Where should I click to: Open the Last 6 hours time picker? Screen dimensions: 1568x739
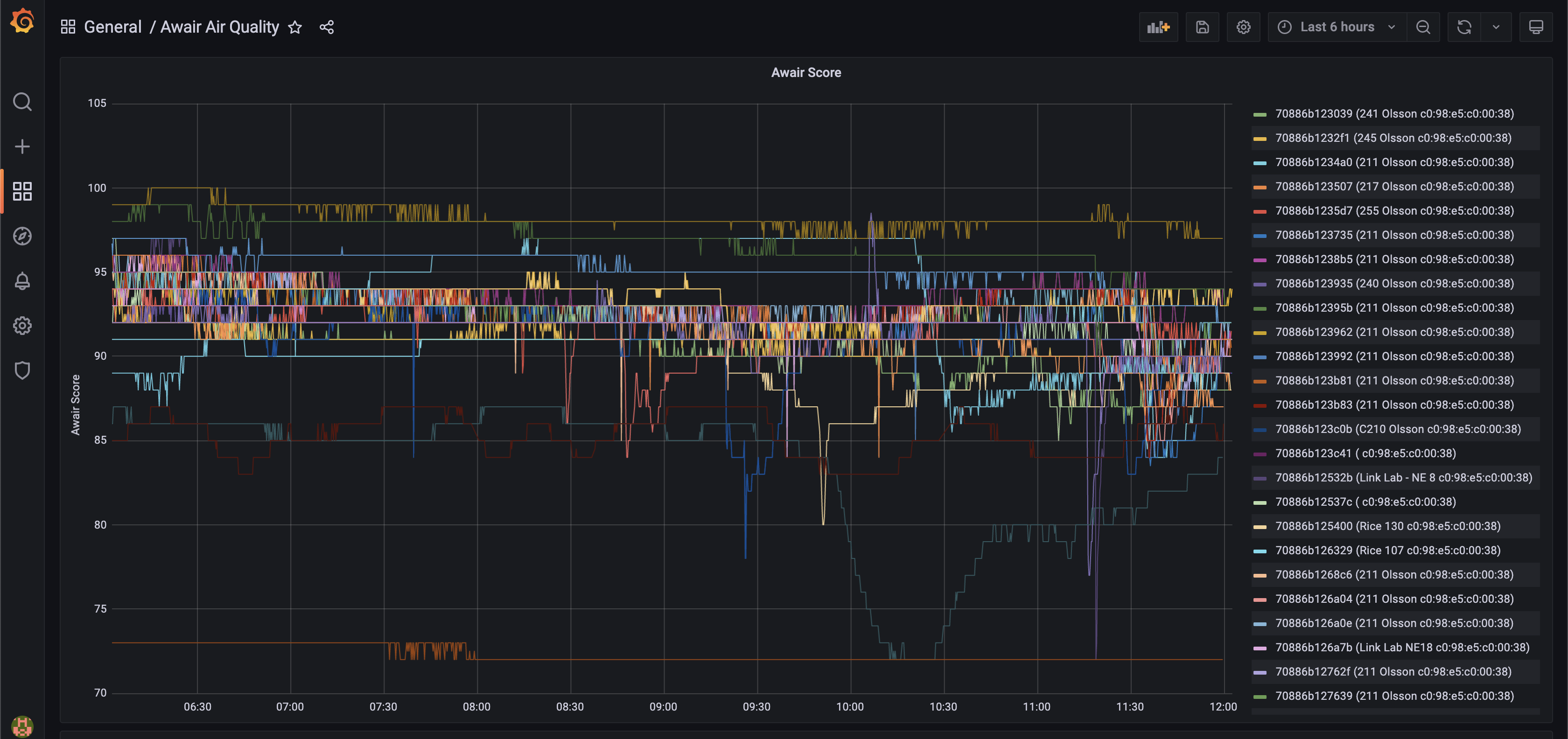1337,28
